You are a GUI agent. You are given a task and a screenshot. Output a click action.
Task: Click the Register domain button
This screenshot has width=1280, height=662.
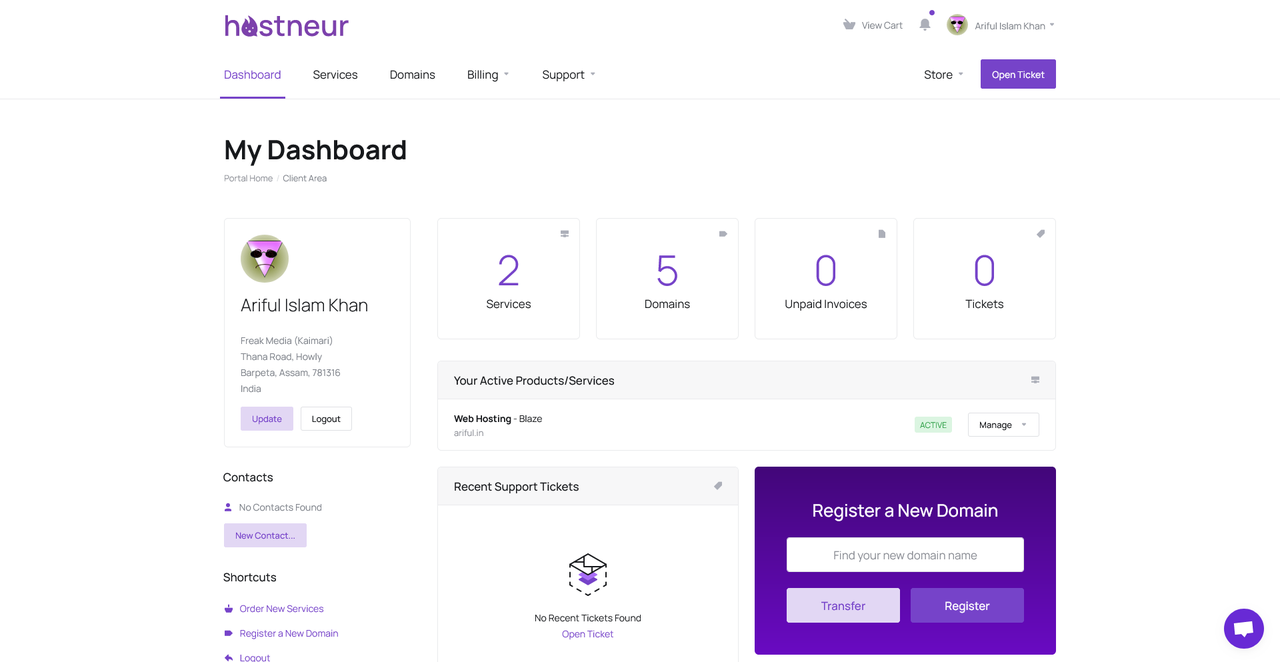coord(967,606)
